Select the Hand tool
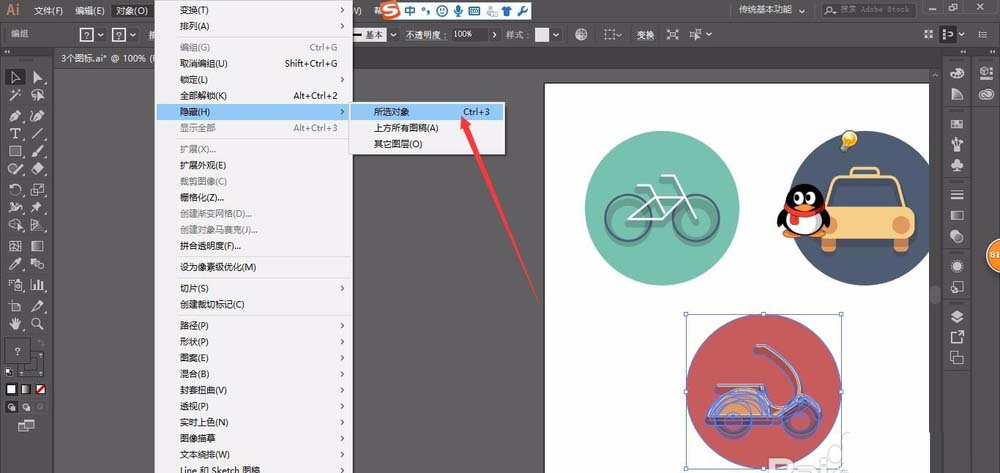This screenshot has width=1000, height=473. coord(16,323)
